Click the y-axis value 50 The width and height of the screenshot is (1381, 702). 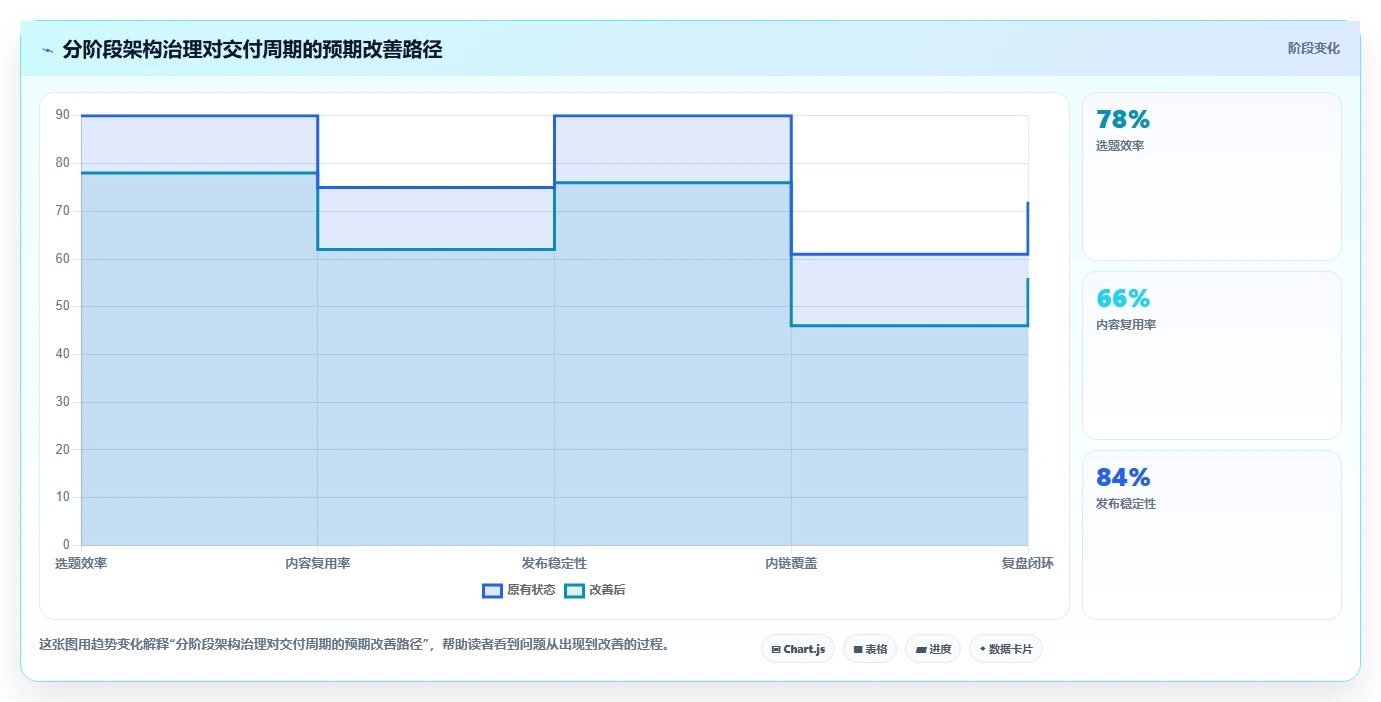(x=63, y=306)
